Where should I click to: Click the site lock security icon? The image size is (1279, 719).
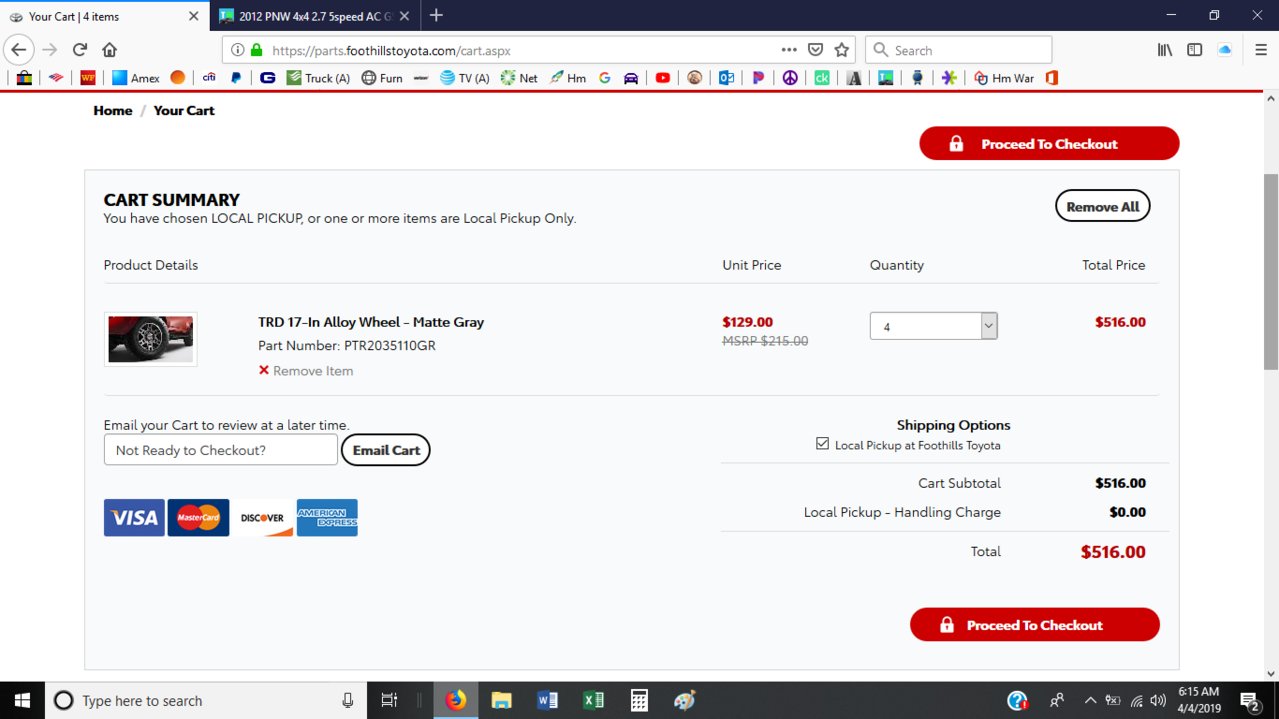click(x=256, y=50)
